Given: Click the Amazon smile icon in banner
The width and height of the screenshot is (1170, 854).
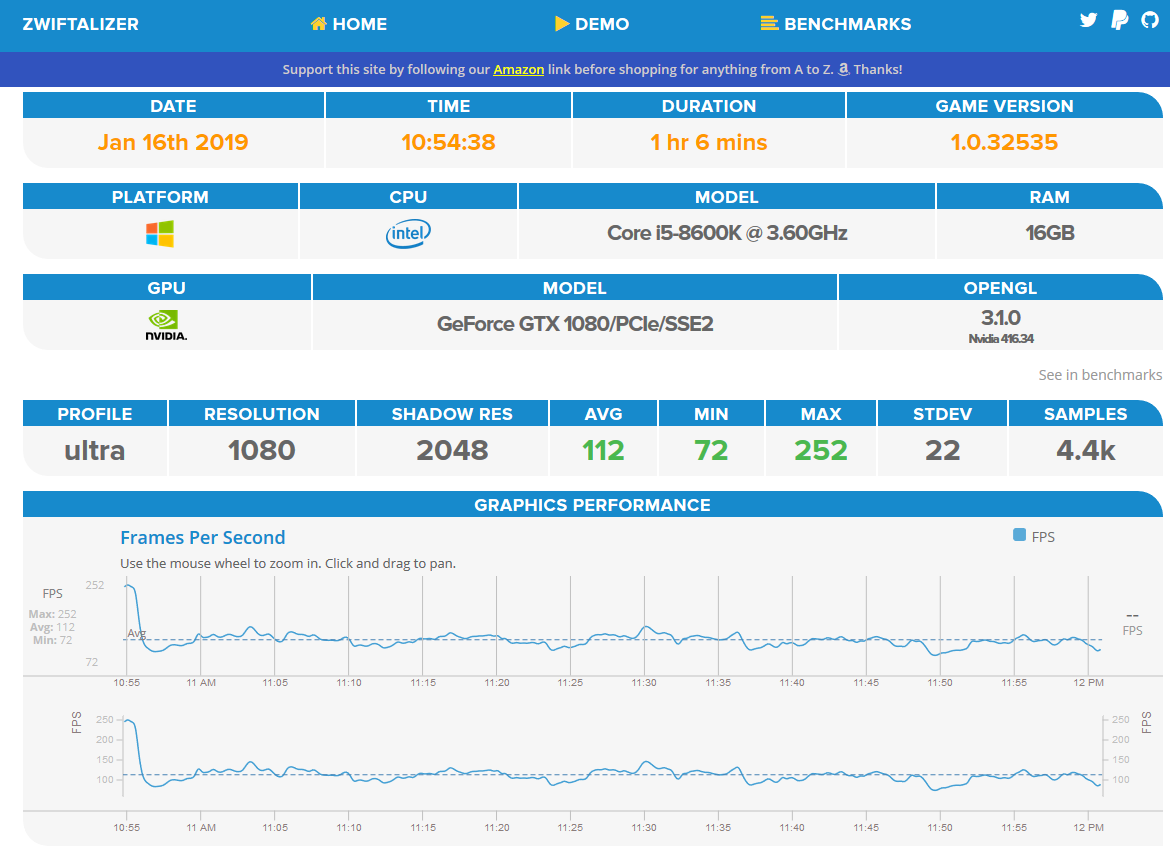Looking at the screenshot, I should tap(843, 69).
